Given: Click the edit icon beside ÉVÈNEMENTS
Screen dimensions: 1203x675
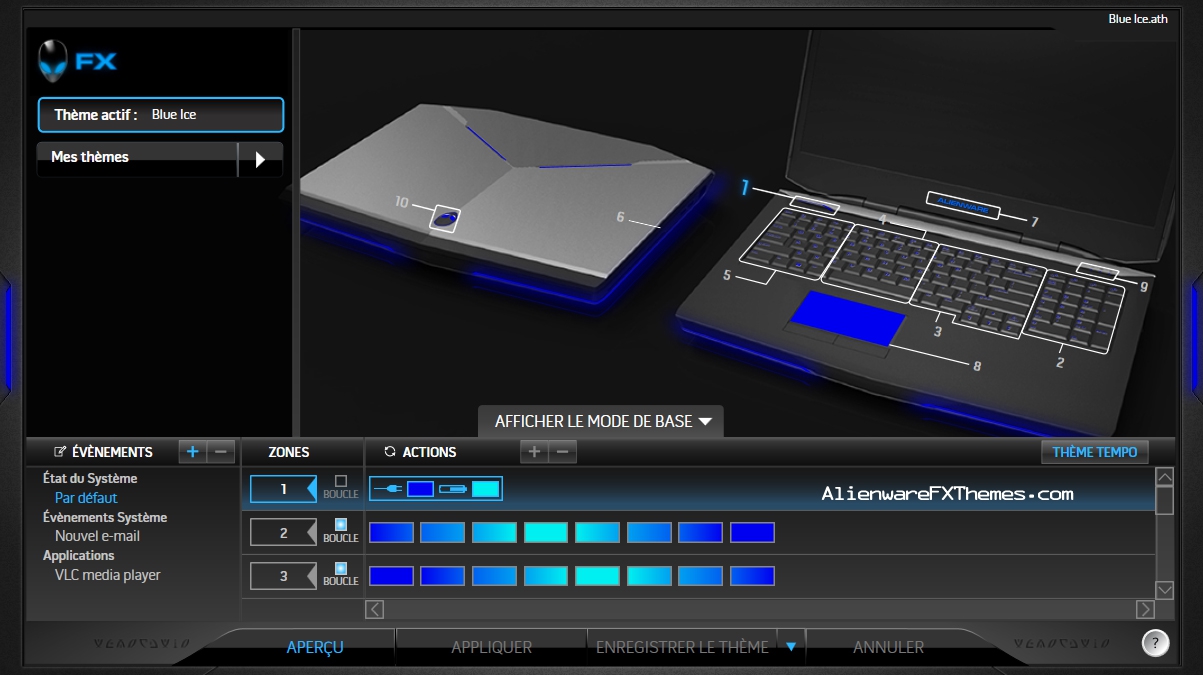Looking at the screenshot, I should pyautogui.click(x=60, y=452).
